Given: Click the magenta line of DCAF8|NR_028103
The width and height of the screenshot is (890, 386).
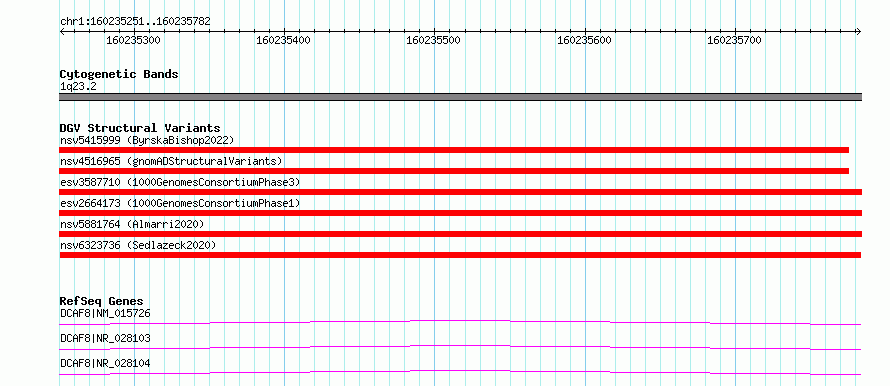Looking at the screenshot, I should (460, 347).
